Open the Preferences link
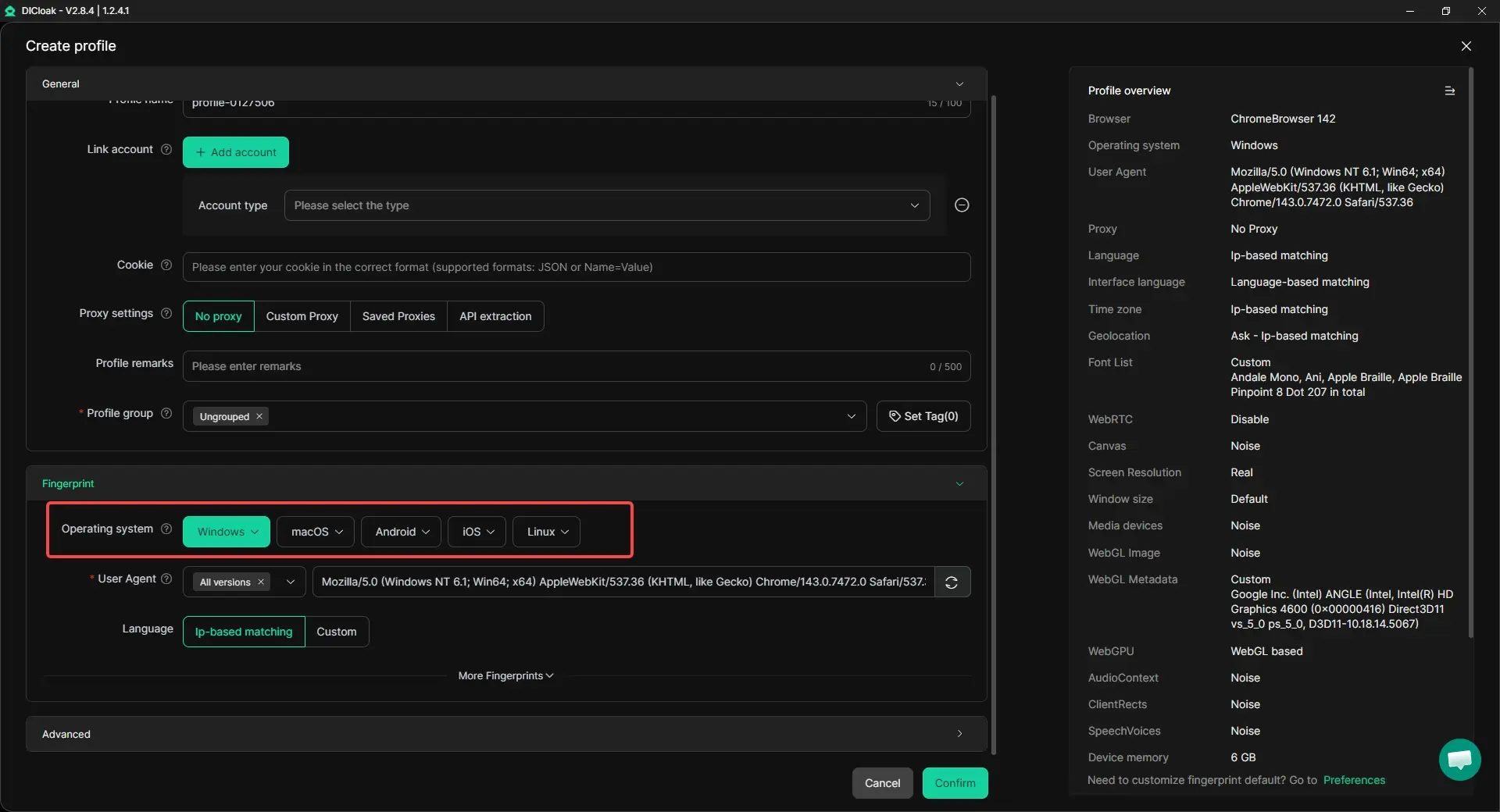The image size is (1500, 812). click(x=1353, y=781)
